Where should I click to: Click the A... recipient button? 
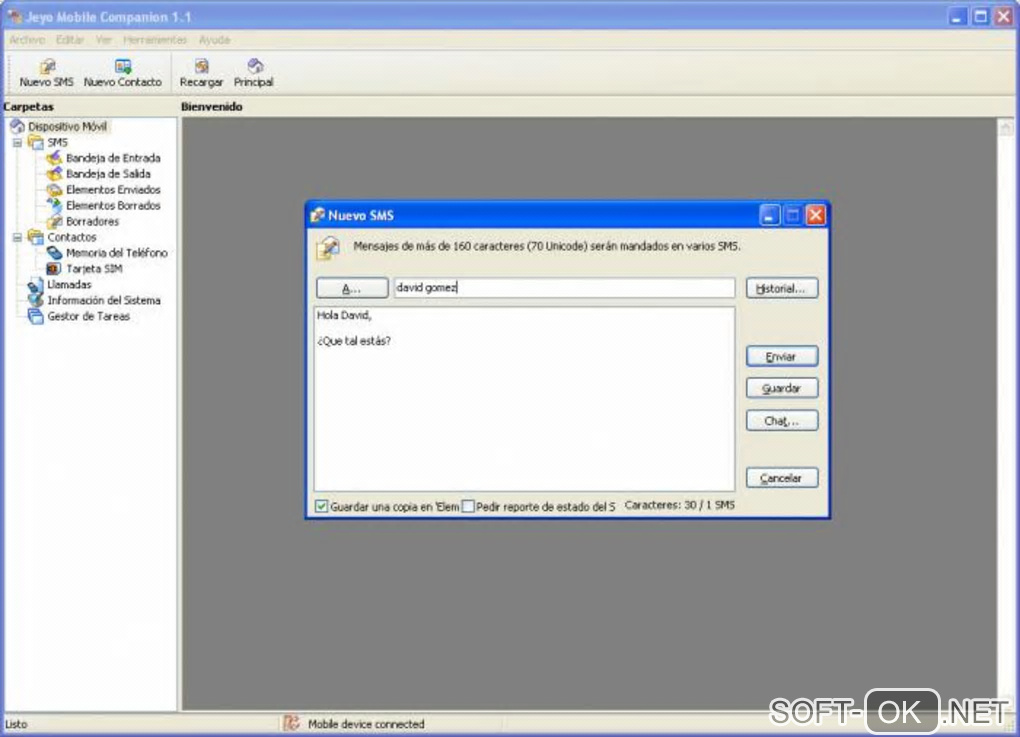pos(352,288)
